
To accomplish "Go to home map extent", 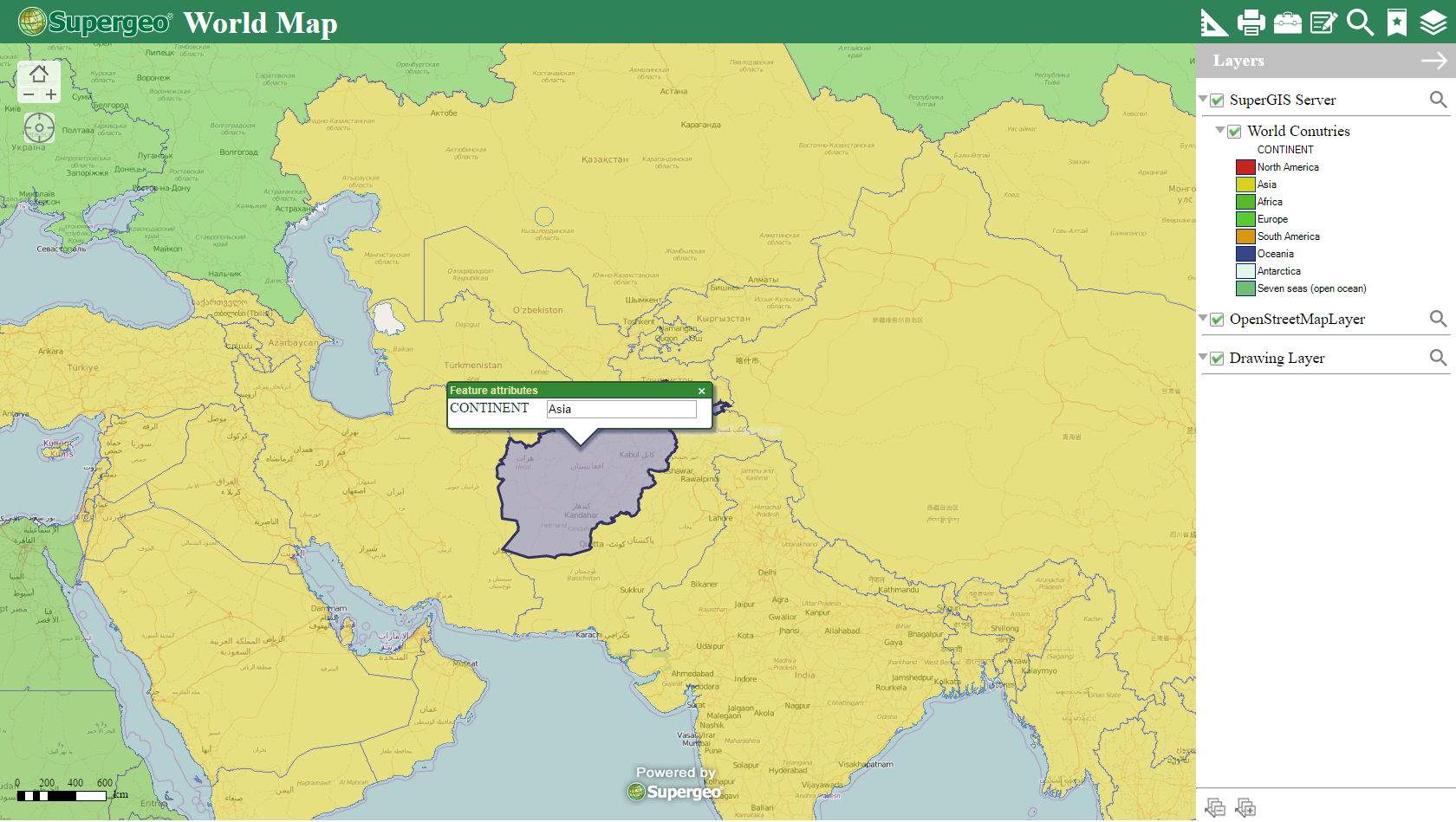I will [x=39, y=74].
